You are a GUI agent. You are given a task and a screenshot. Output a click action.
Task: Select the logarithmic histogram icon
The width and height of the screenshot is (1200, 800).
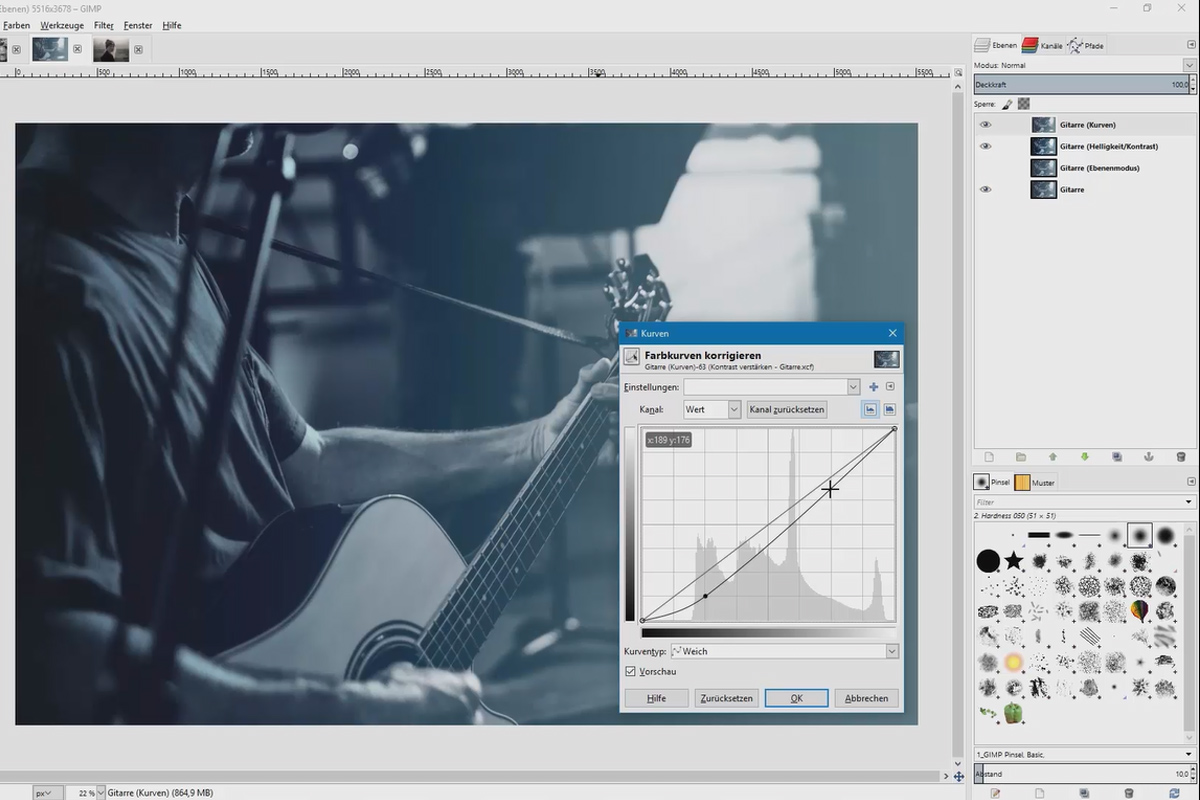889,409
